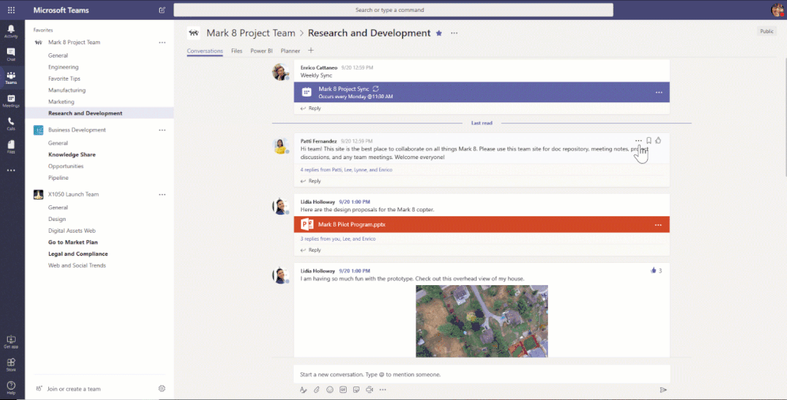Open the manage teams gear icon
The width and height of the screenshot is (787, 400).
(162, 388)
